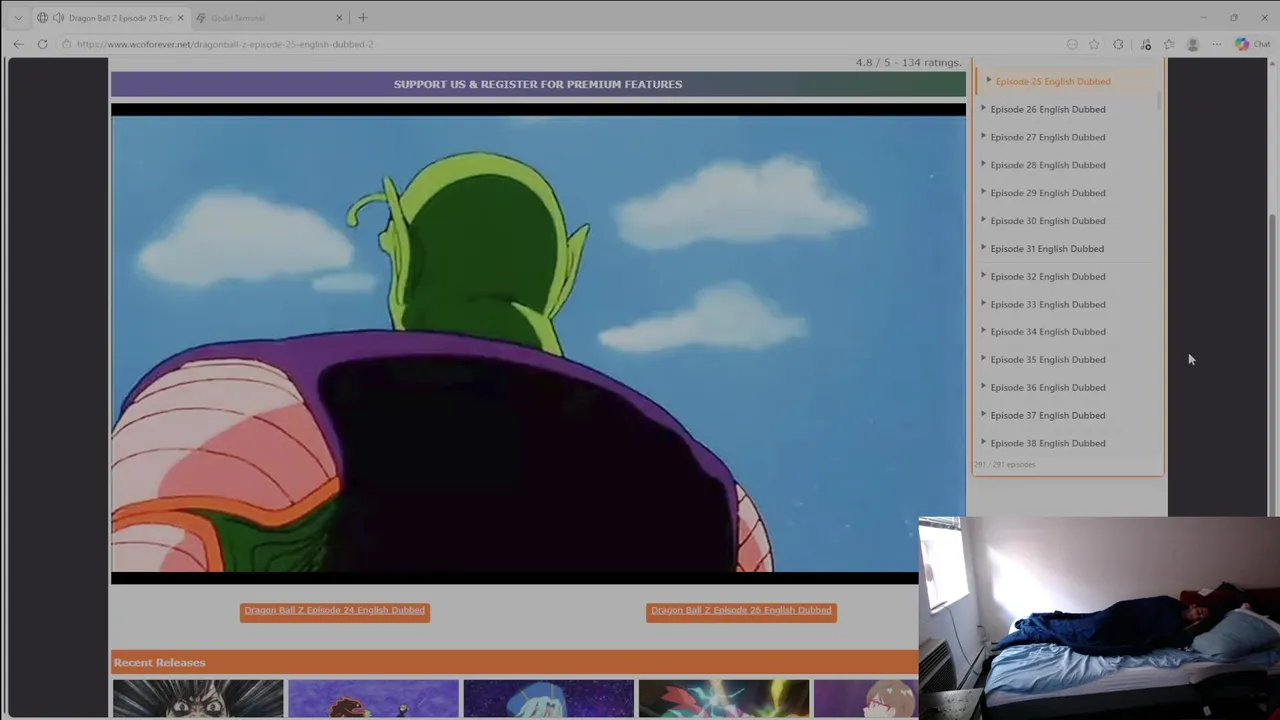Open fourth Recent Releases thumbnail
Viewport: 1280px width, 720px height.
pyautogui.click(x=724, y=698)
